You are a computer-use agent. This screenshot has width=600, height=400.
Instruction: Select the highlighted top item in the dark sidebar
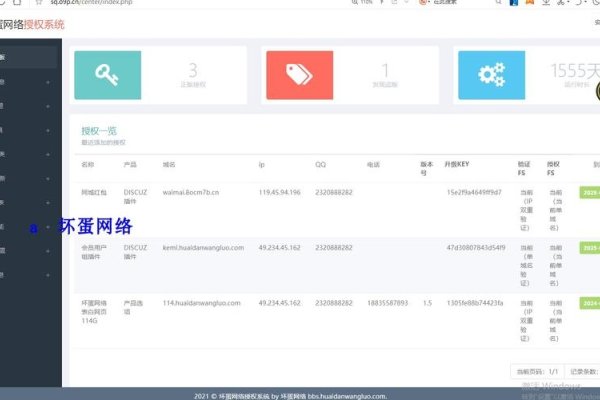coord(29,57)
